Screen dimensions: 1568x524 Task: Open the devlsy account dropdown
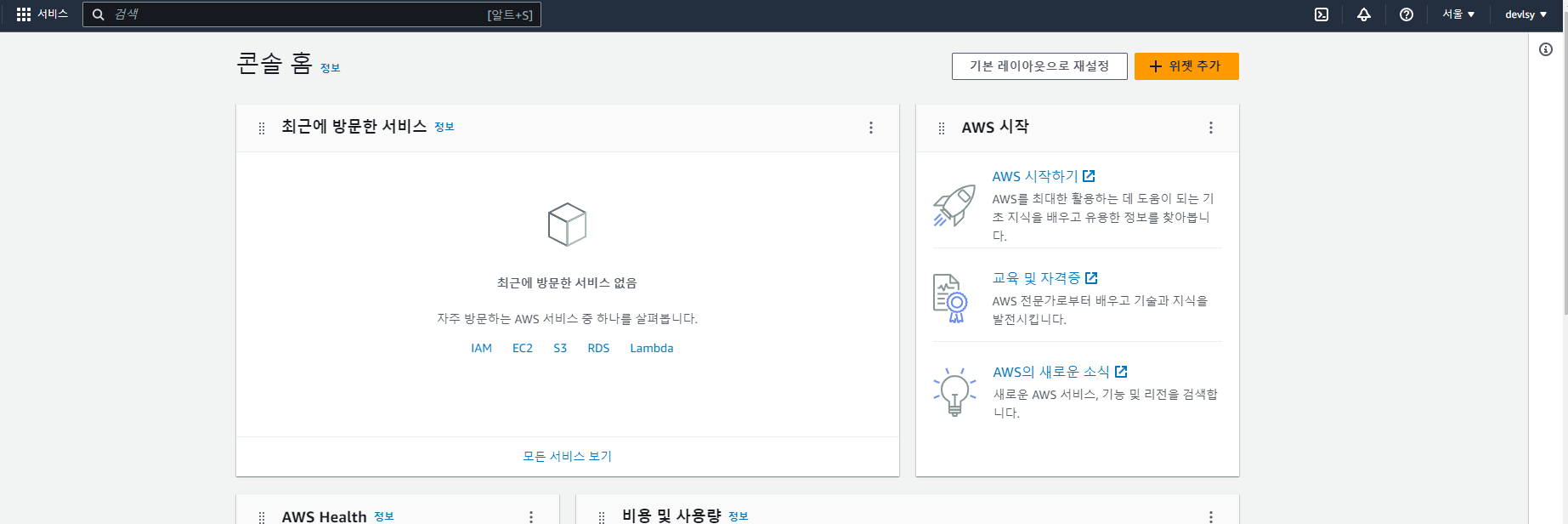(1526, 14)
